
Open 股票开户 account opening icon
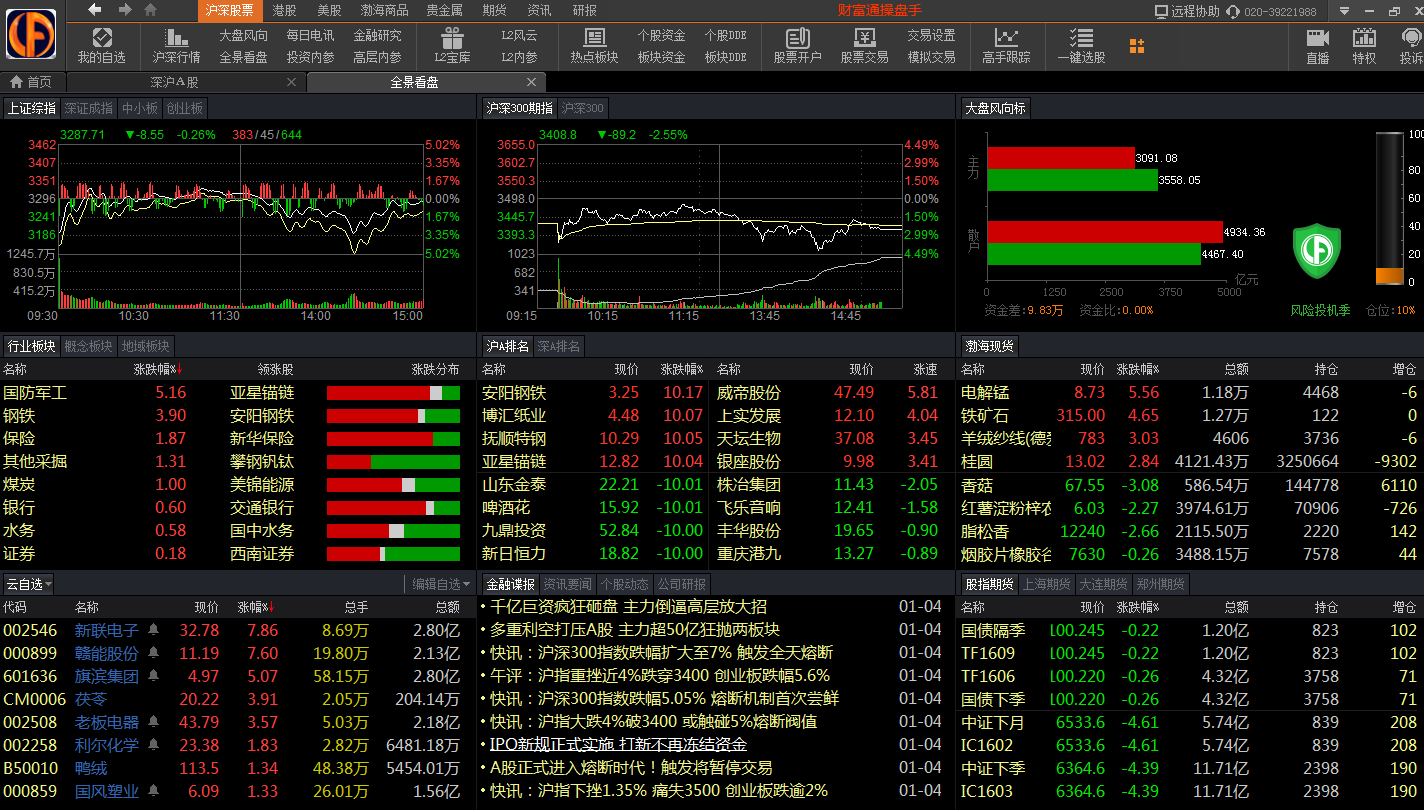tap(797, 39)
